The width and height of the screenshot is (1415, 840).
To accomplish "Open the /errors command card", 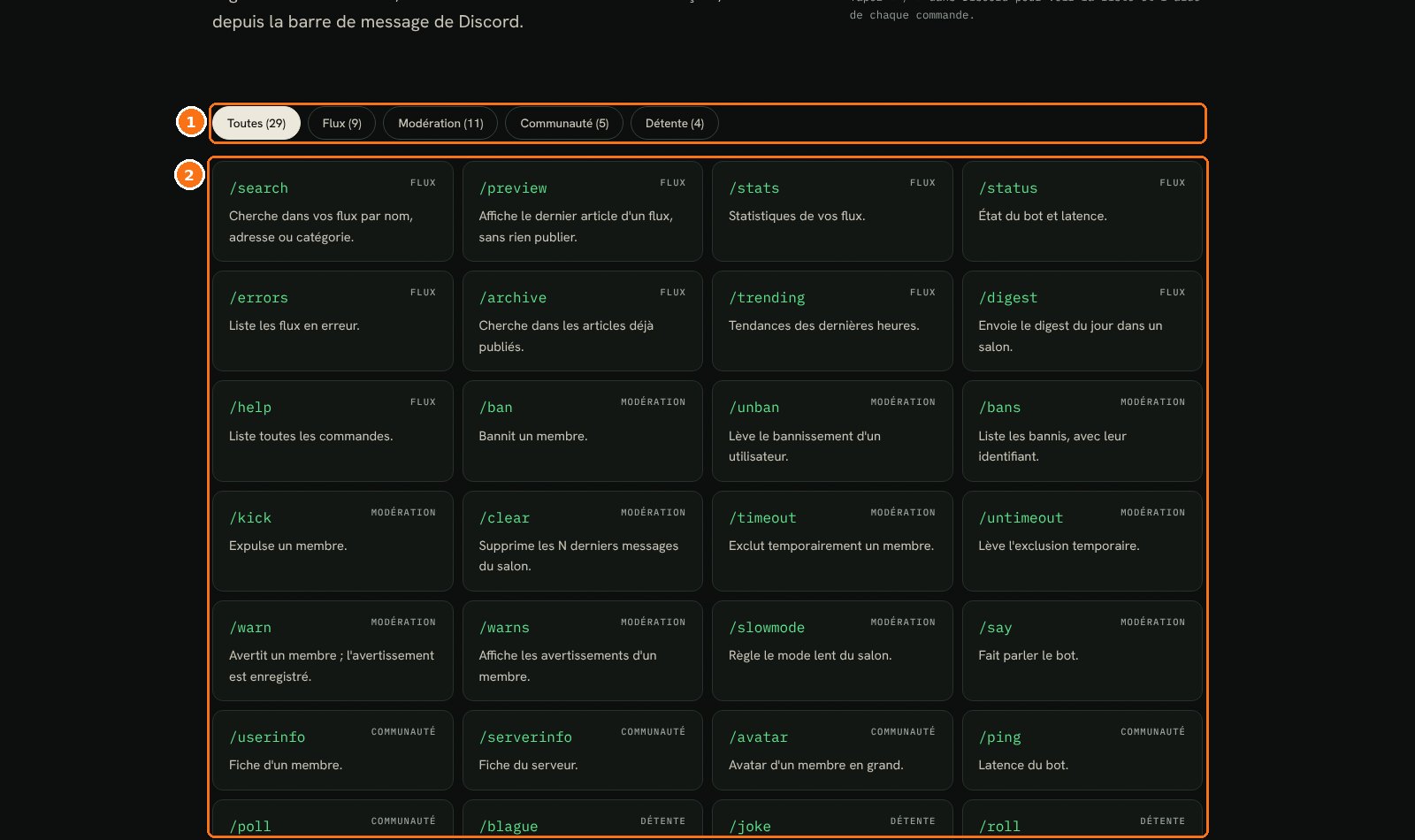I will (333, 321).
